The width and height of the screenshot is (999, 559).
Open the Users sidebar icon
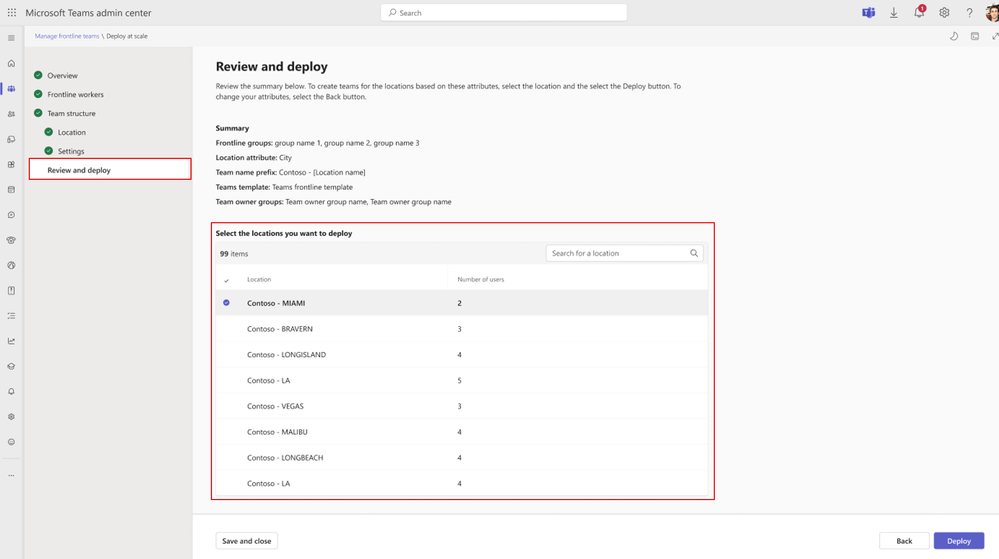[11, 114]
